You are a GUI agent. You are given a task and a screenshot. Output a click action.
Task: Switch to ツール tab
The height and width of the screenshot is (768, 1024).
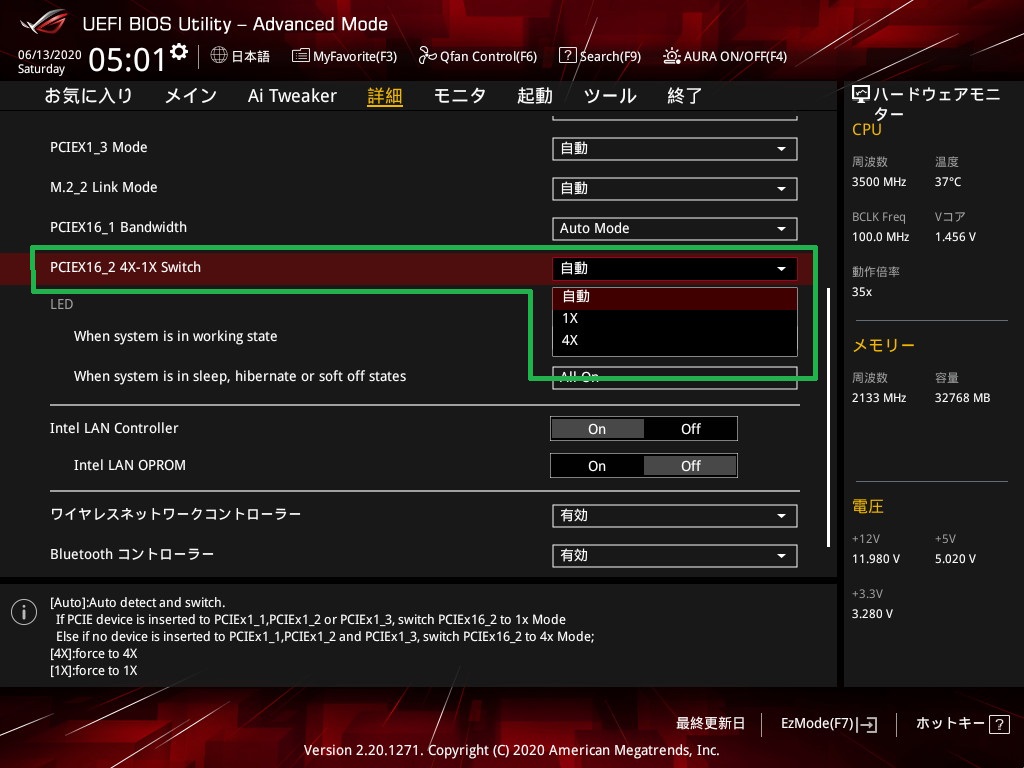tap(610, 96)
